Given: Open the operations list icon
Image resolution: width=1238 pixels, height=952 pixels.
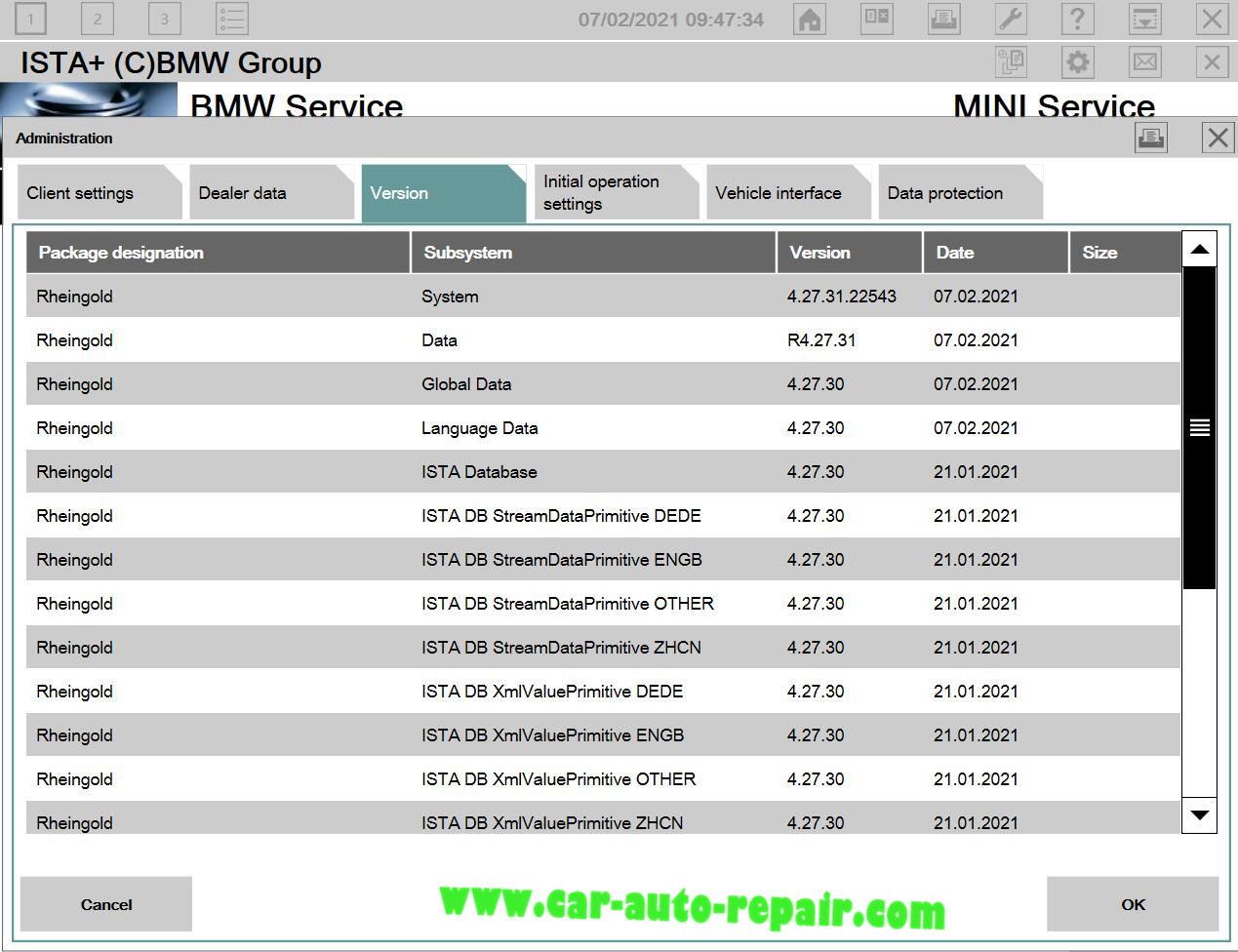Looking at the screenshot, I should coord(232,19).
